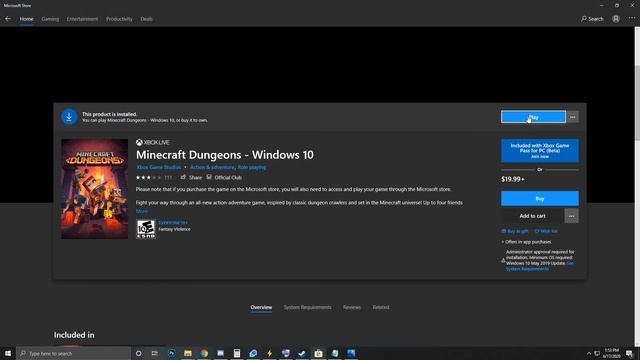Screen dimensions: 640x360
Task: Click the Minecraft Dungeons cover art
Action: point(95,189)
